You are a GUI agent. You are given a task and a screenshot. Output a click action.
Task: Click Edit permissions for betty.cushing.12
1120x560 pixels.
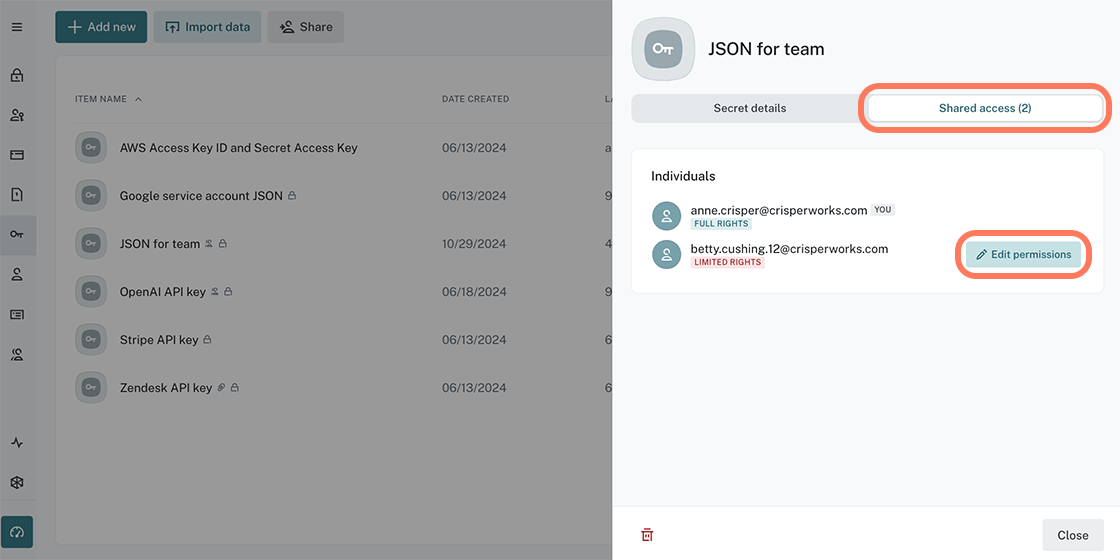click(1023, 255)
